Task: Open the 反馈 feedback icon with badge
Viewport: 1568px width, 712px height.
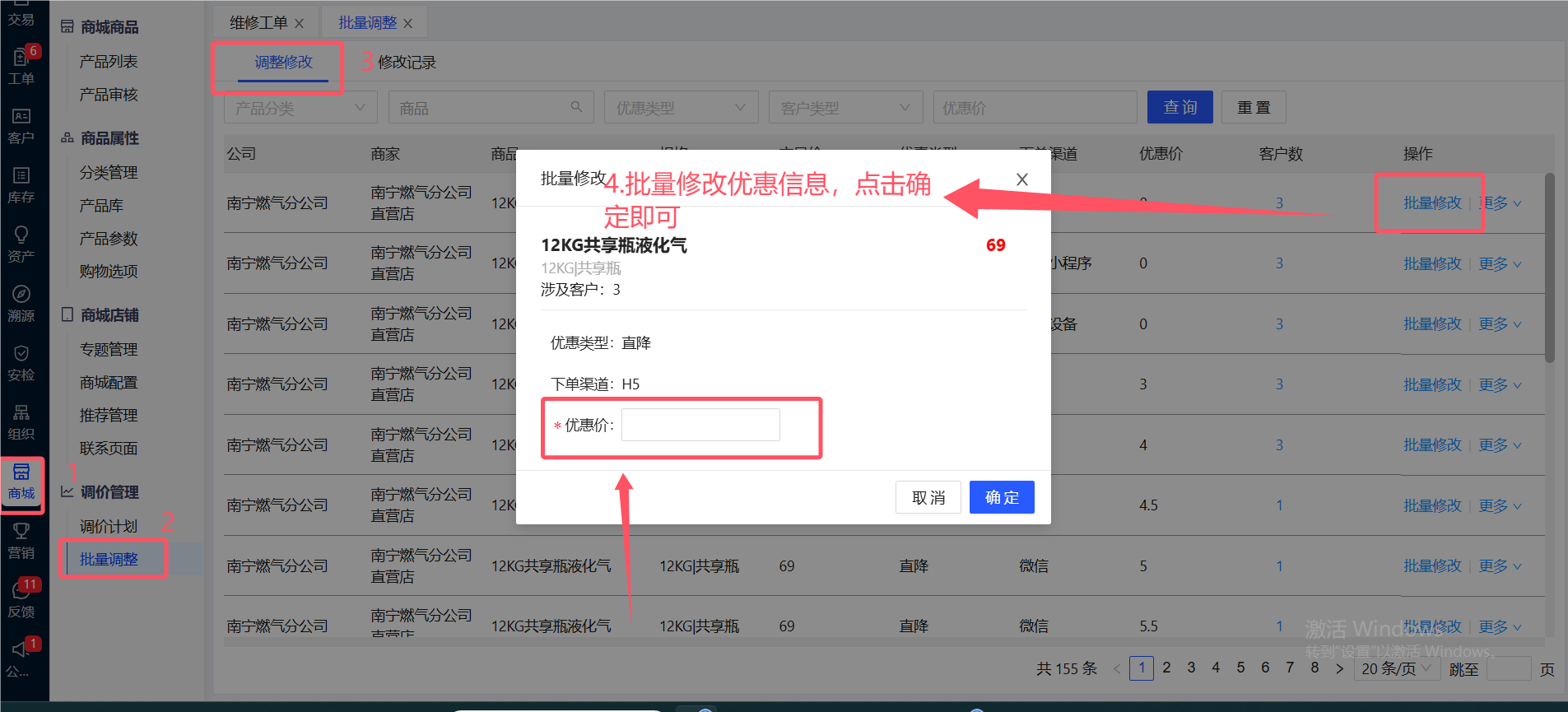Action: pos(21,599)
